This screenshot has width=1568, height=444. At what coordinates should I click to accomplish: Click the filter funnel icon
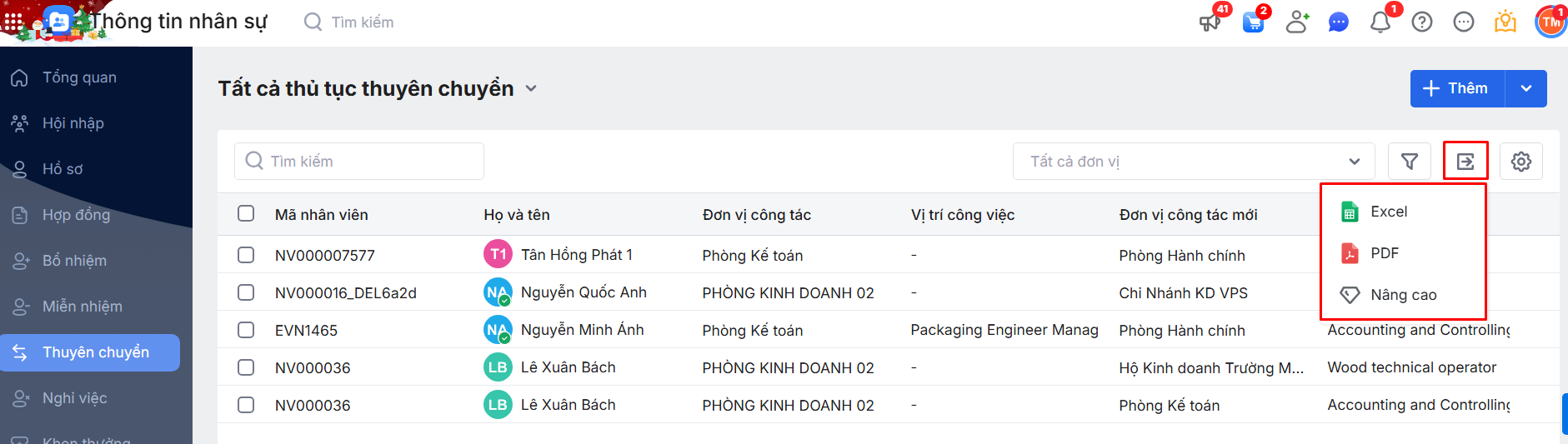click(1409, 162)
